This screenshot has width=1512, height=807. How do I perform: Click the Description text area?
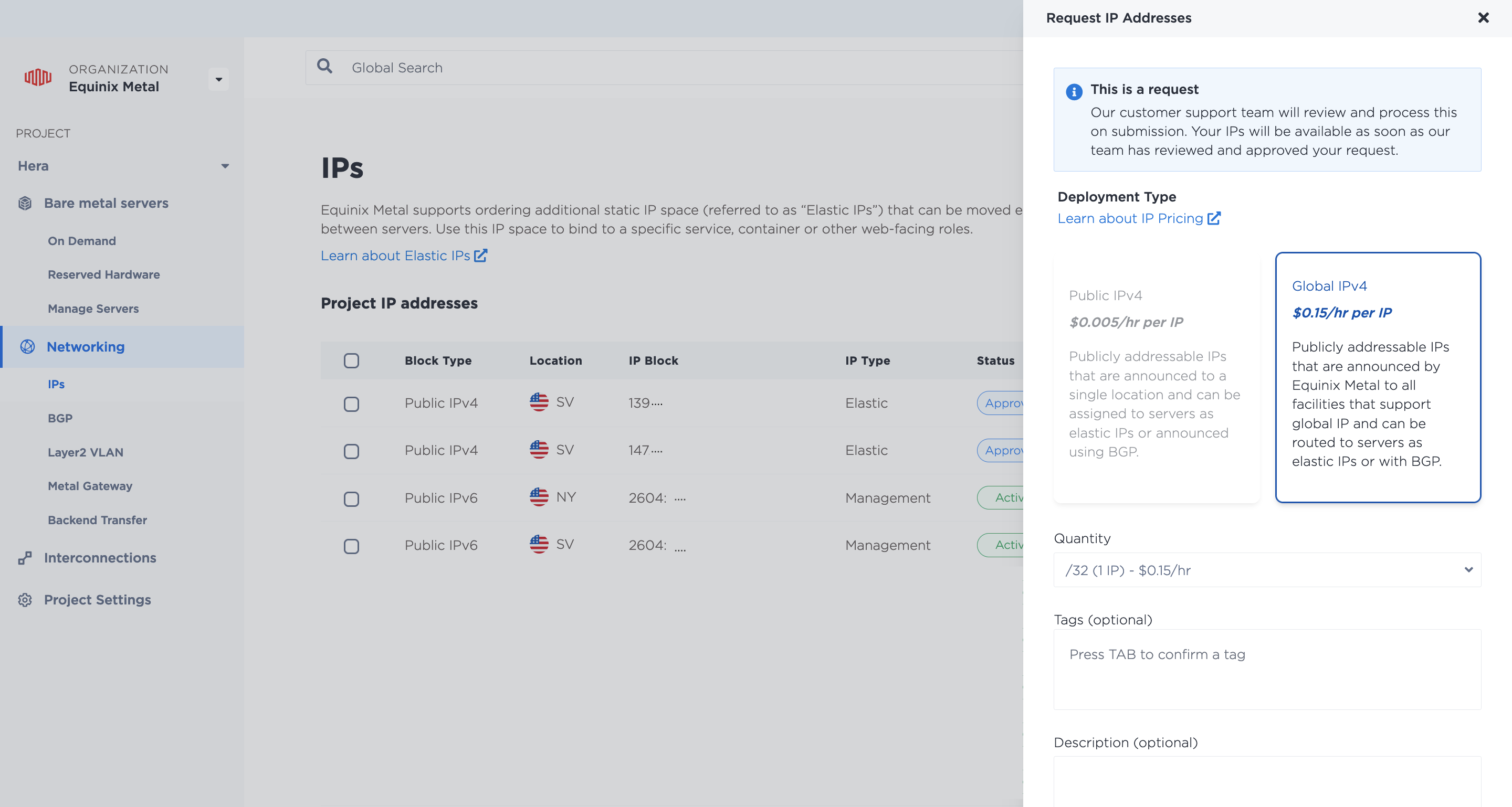1267,782
